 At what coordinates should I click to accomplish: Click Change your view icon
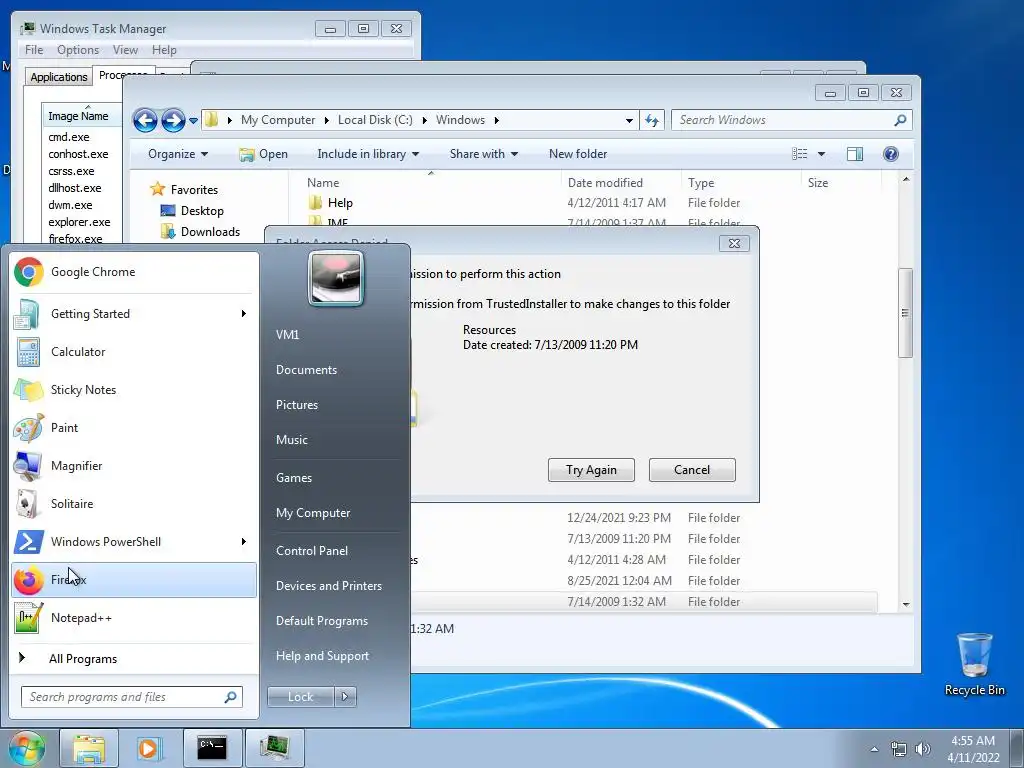799,153
